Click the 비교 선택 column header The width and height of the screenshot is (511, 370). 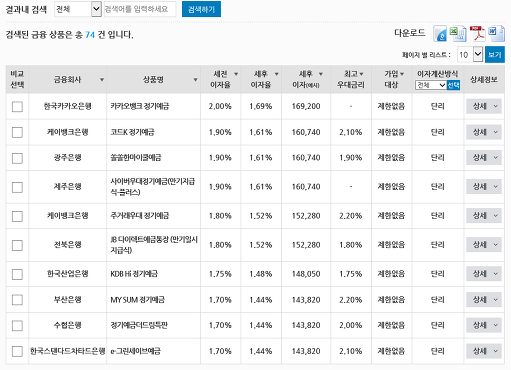[x=17, y=79]
